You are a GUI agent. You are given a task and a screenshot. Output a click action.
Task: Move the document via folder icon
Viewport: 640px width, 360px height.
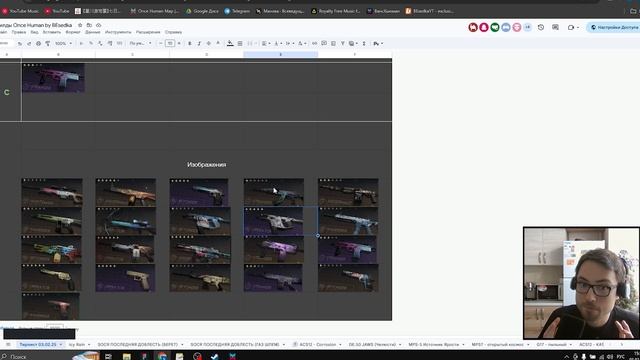[89, 25]
